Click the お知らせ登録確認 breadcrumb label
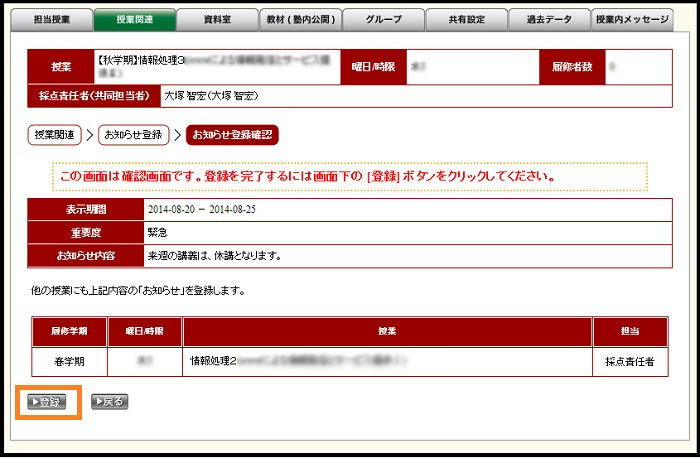Screen dimensions: 700x458 pyautogui.click(x=232, y=134)
